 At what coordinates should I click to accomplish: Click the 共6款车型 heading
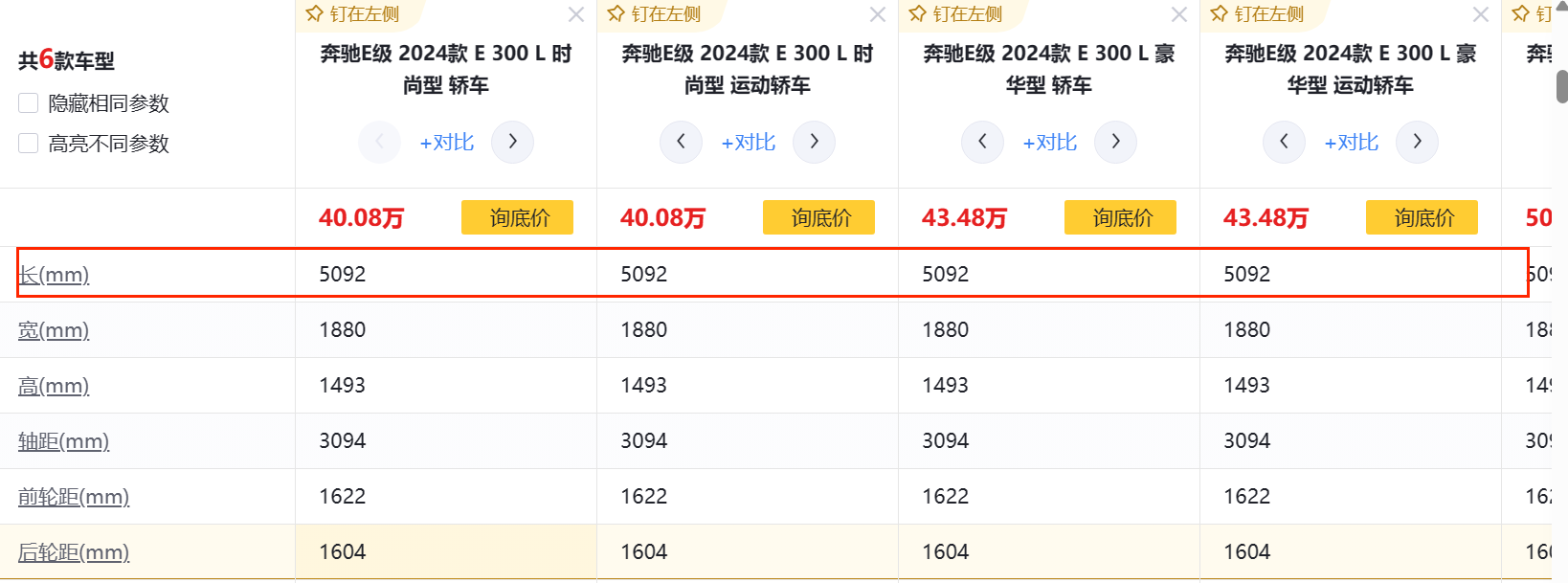(66, 59)
